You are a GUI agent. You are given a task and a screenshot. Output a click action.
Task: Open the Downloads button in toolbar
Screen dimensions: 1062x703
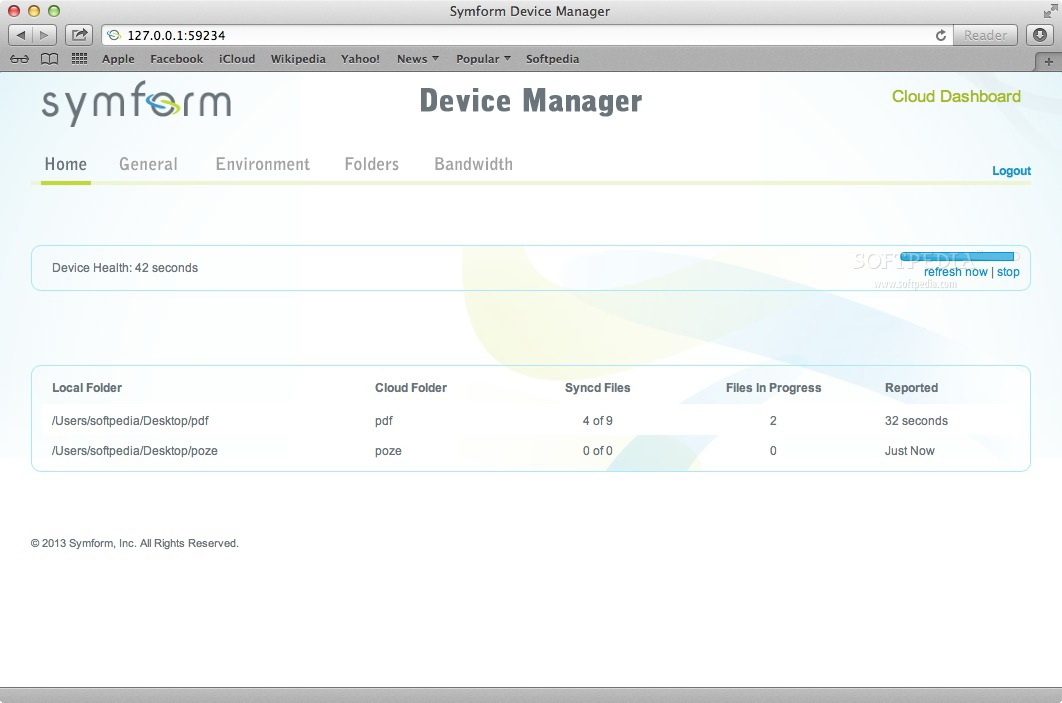pyautogui.click(x=1040, y=35)
